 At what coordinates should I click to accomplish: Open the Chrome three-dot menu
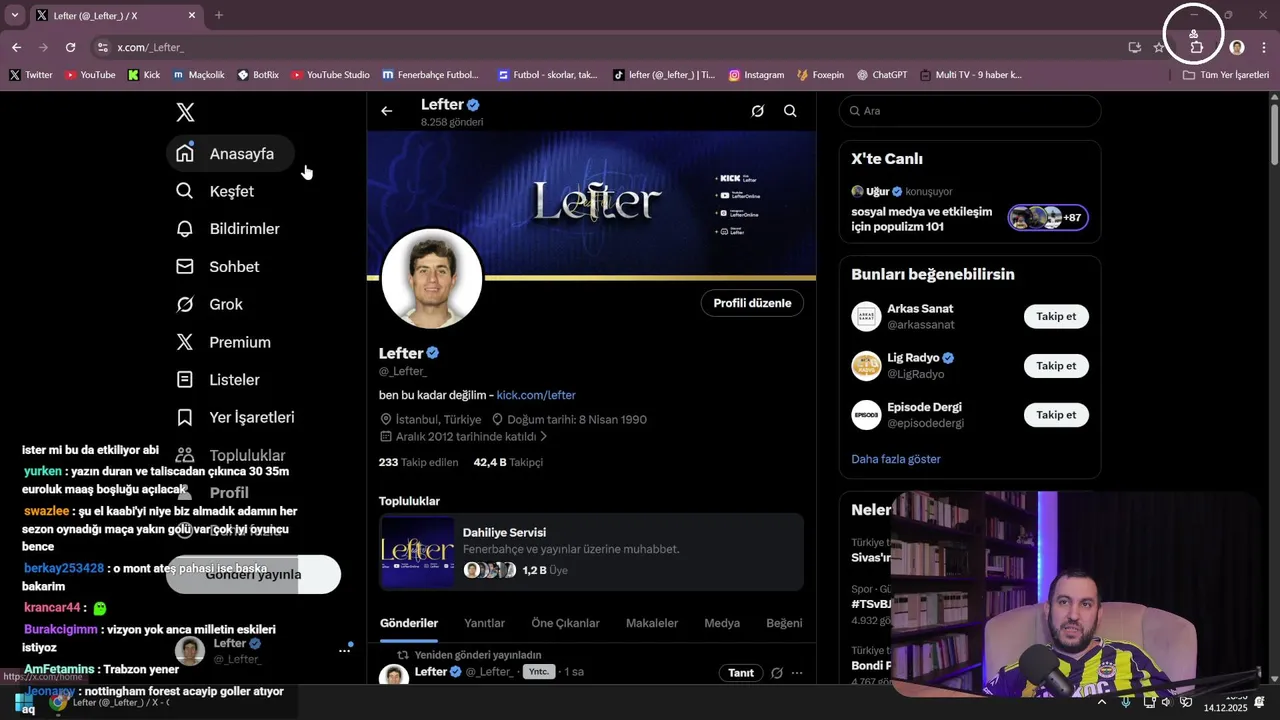(x=1264, y=47)
